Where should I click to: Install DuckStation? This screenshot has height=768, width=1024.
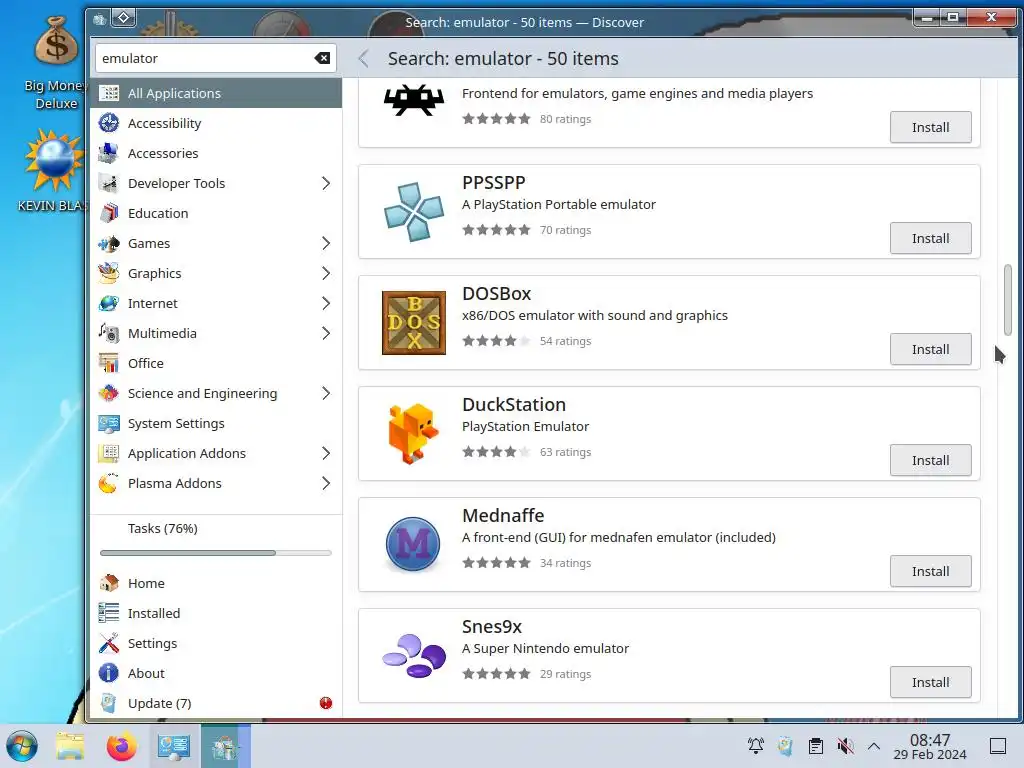[x=930, y=460]
